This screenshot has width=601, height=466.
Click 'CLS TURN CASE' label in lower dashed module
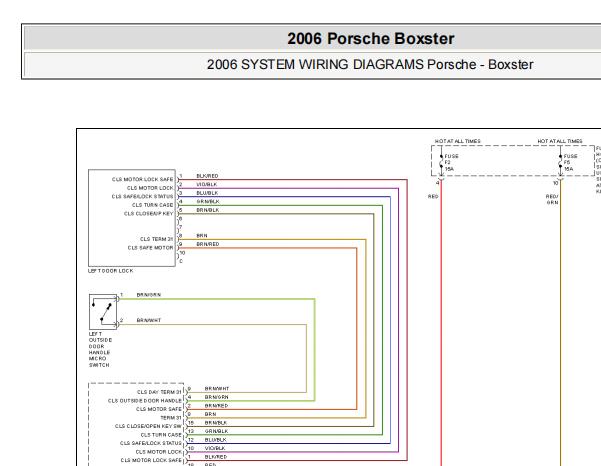(161, 435)
